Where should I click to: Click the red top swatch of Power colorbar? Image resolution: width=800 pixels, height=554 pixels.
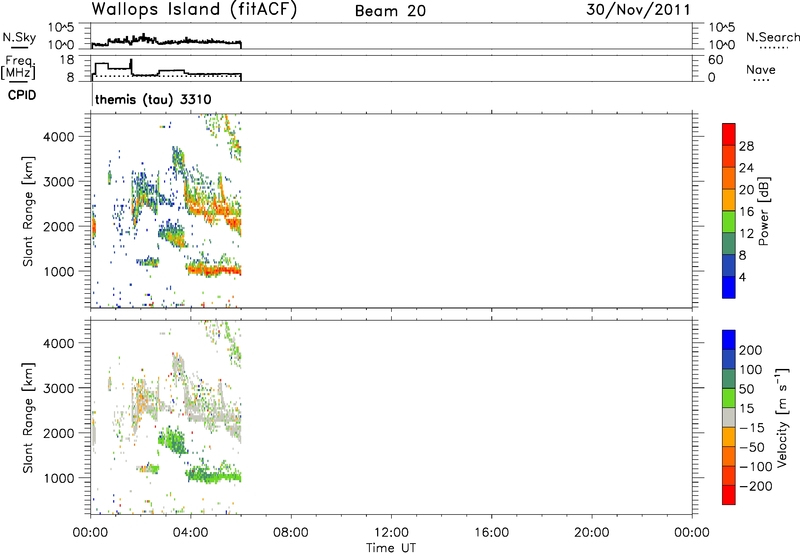click(729, 134)
